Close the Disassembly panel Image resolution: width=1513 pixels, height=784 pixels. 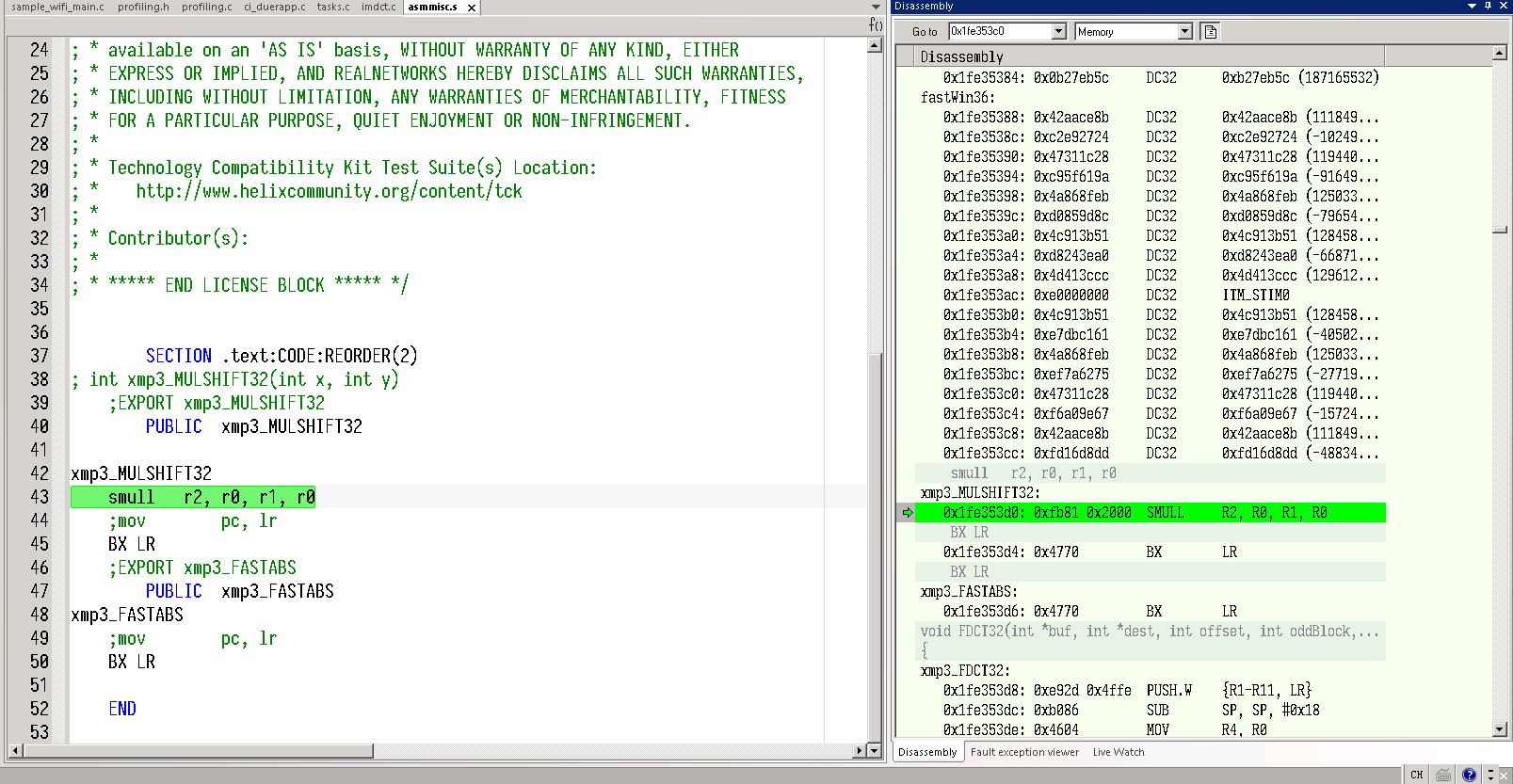1504,6
